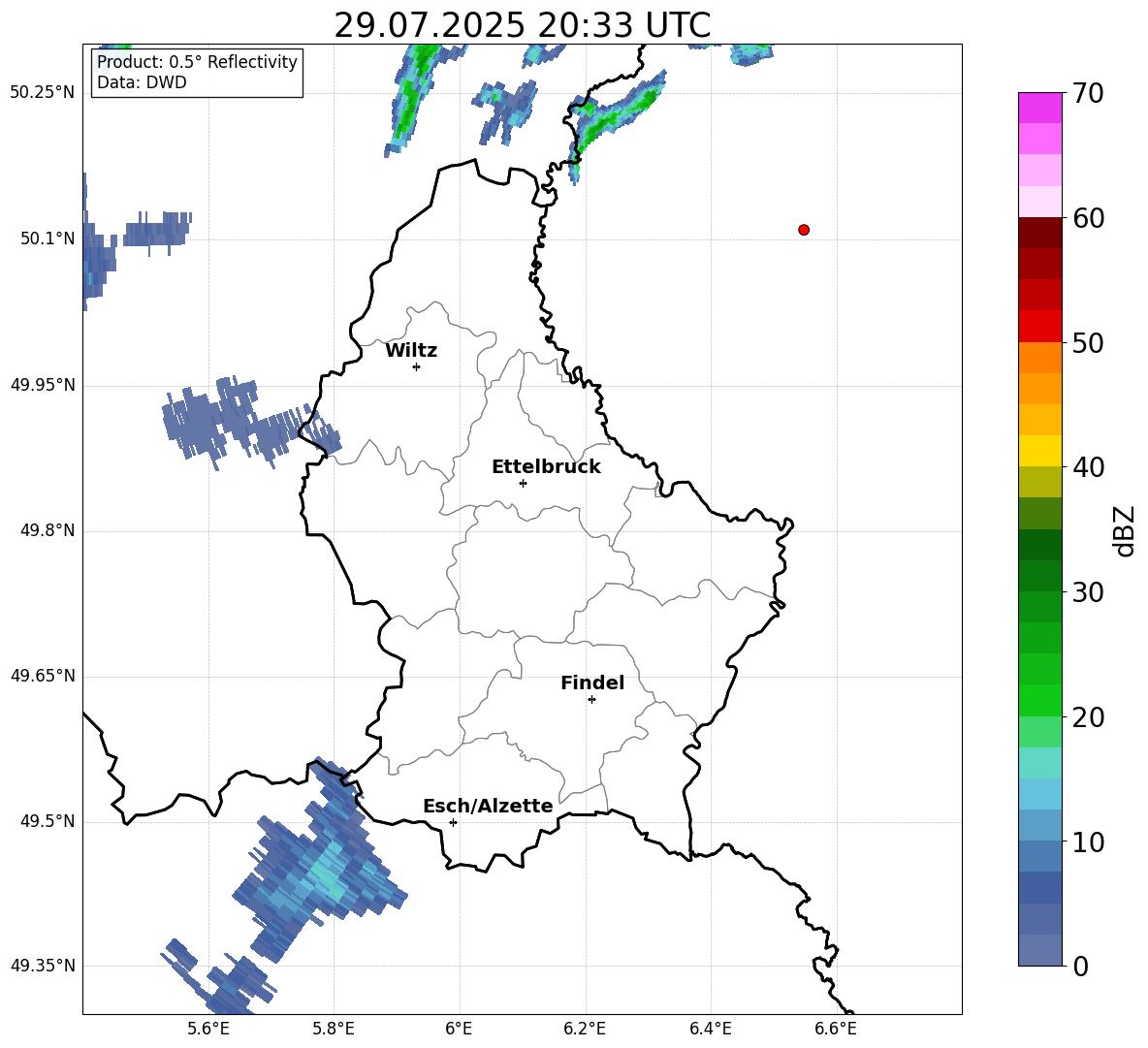
Task: Click the 6°E longitude label
Action: point(459,1029)
